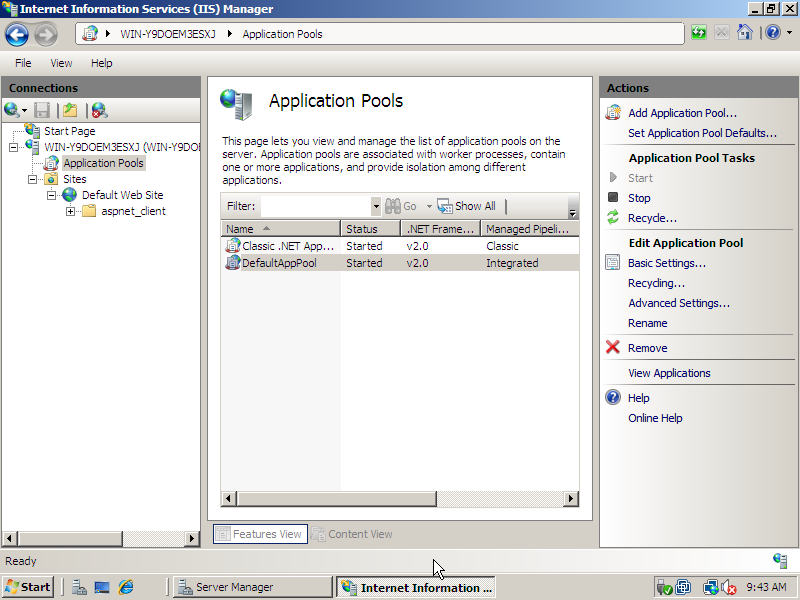Switch to the Server Manager taskbar button

coord(252,587)
